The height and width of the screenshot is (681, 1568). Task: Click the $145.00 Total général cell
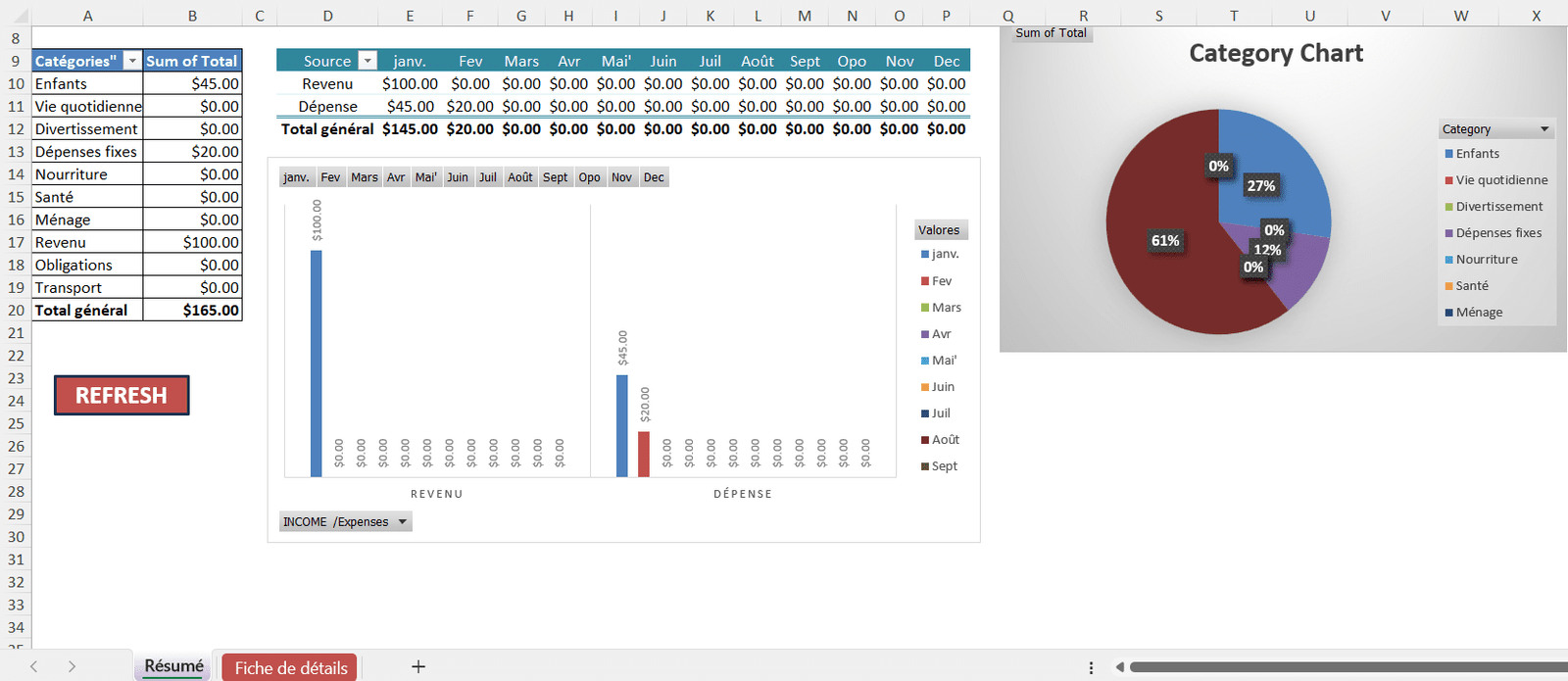point(410,128)
